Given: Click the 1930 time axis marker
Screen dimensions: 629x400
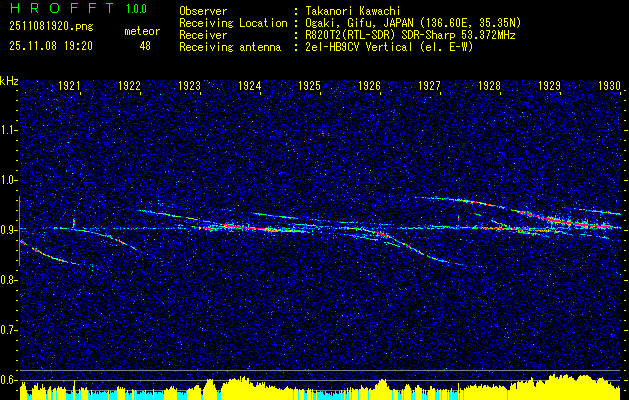Looking at the screenshot, I should pos(609,85).
